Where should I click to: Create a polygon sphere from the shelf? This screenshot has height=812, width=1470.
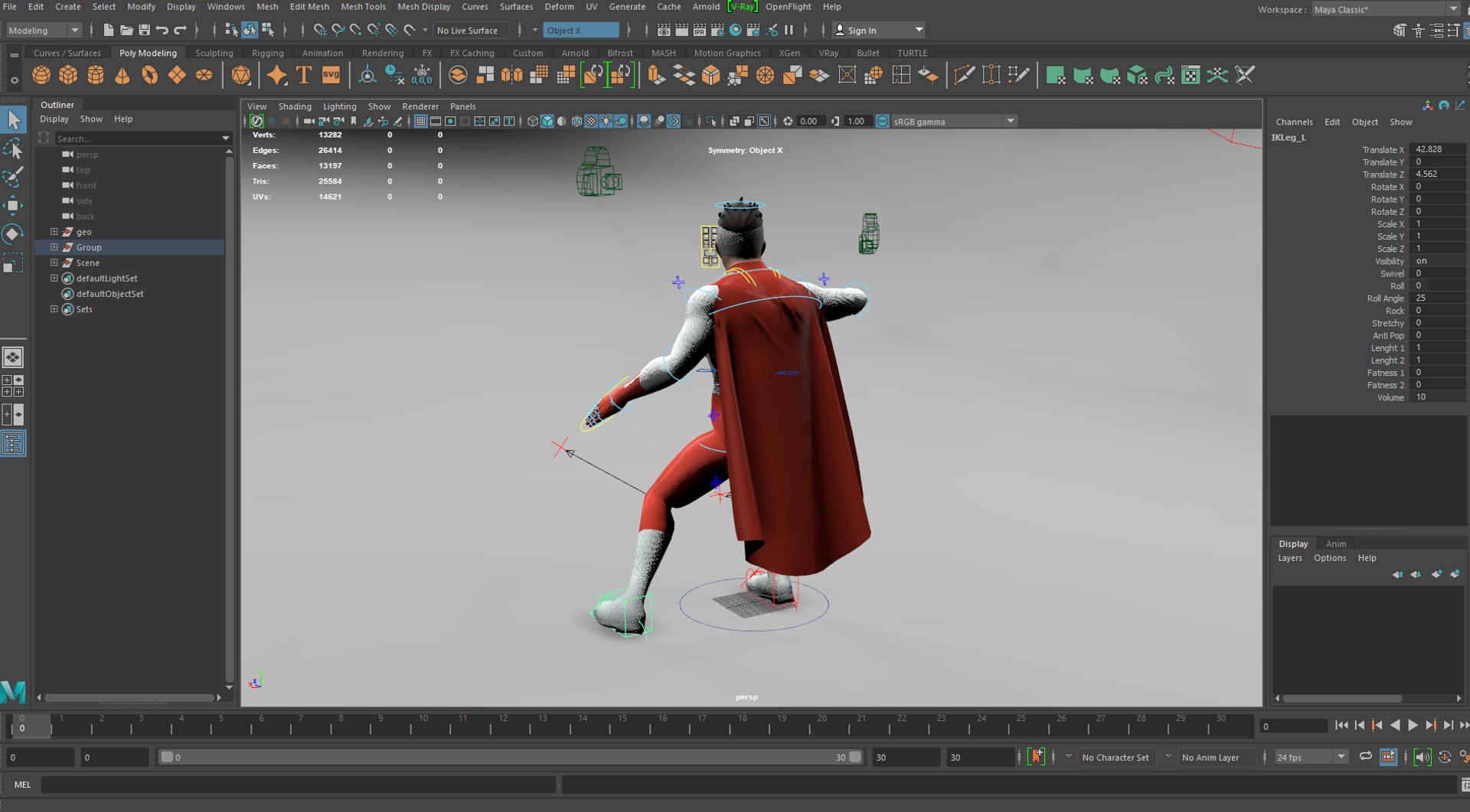tap(41, 76)
